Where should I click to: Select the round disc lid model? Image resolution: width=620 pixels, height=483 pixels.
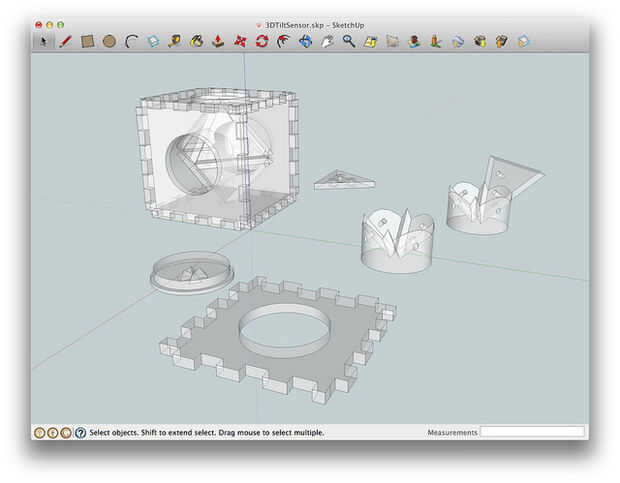tap(192, 273)
